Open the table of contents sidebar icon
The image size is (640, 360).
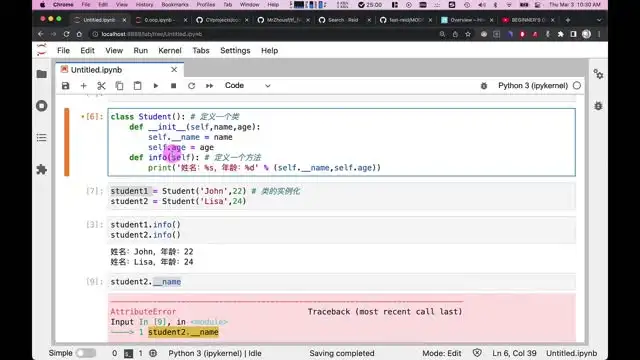[42, 138]
